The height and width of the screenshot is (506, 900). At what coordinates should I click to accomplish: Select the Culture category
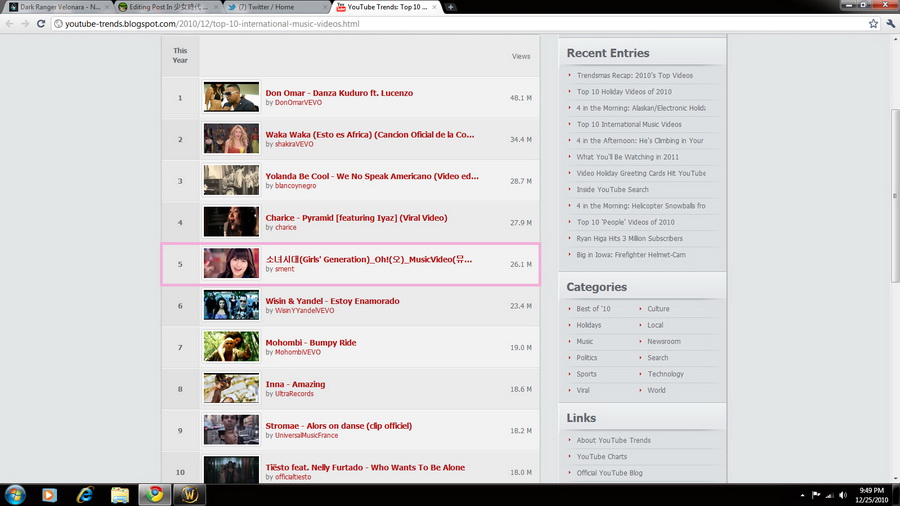click(x=658, y=309)
